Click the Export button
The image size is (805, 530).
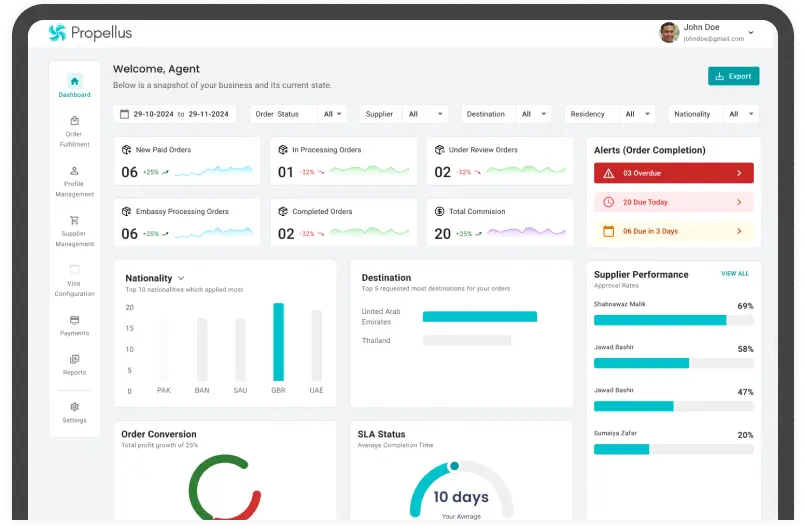733,76
